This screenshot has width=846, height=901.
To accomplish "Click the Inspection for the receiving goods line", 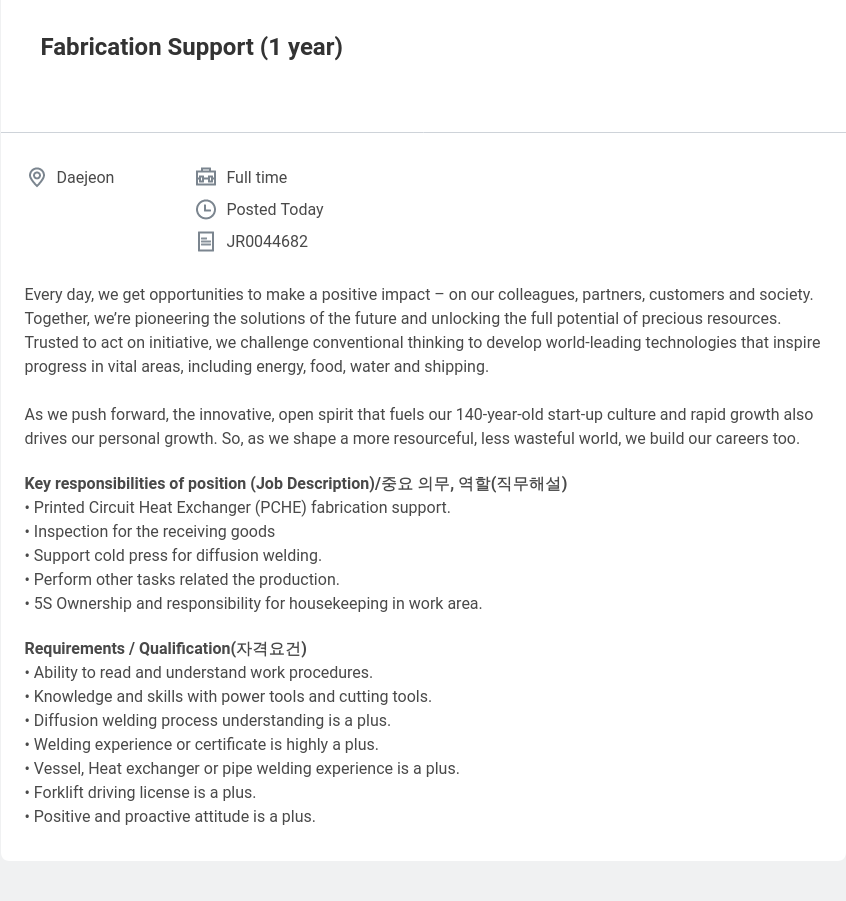I will (149, 532).
